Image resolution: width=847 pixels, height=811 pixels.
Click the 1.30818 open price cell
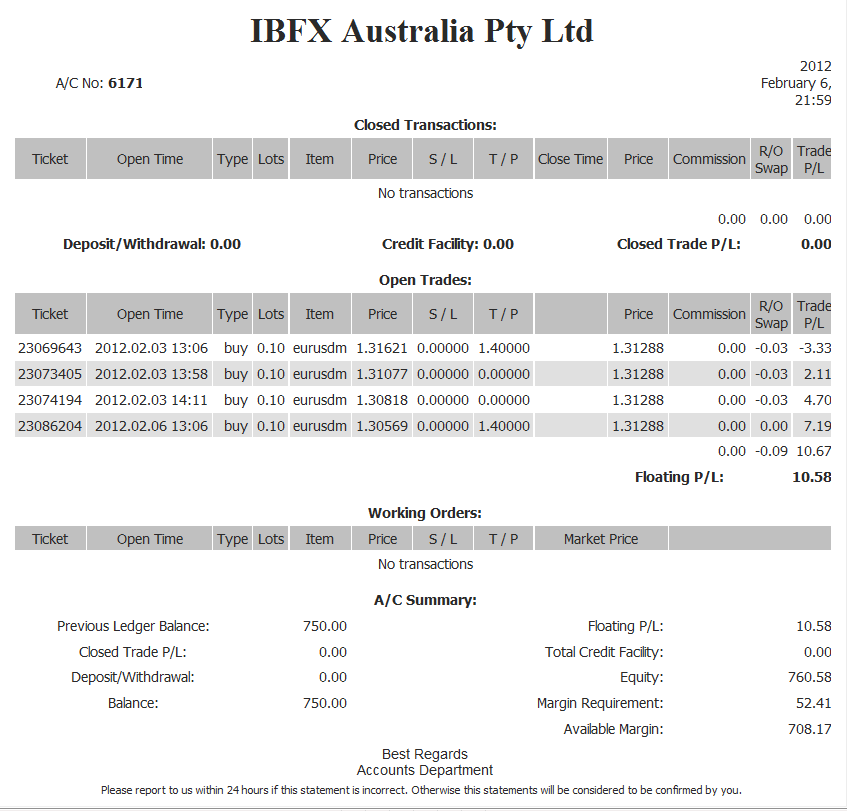[382, 400]
